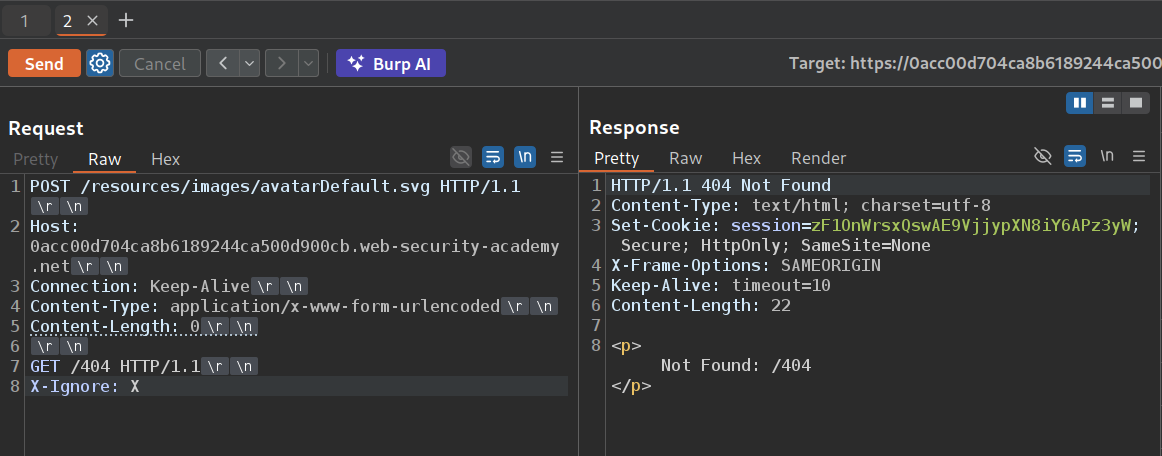Open the Response panel hamburger menu
Screen dimensions: 1162x456
coord(1138,156)
